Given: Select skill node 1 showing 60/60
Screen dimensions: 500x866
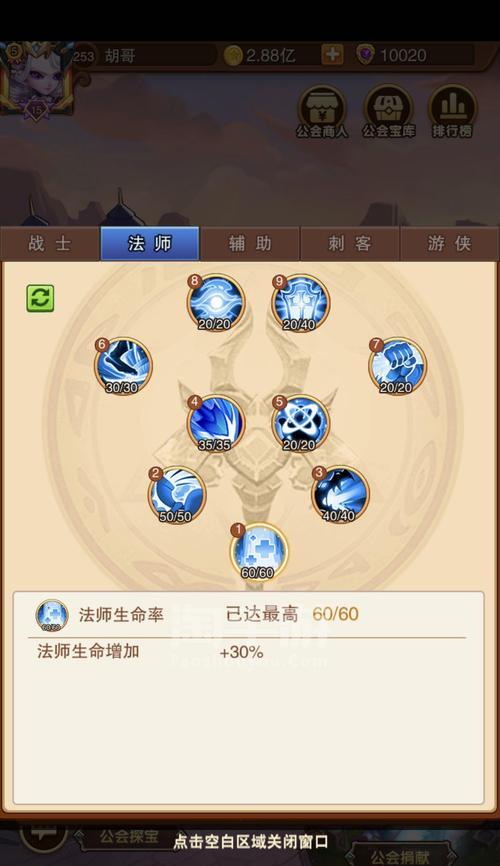Looking at the screenshot, I should point(259,551).
